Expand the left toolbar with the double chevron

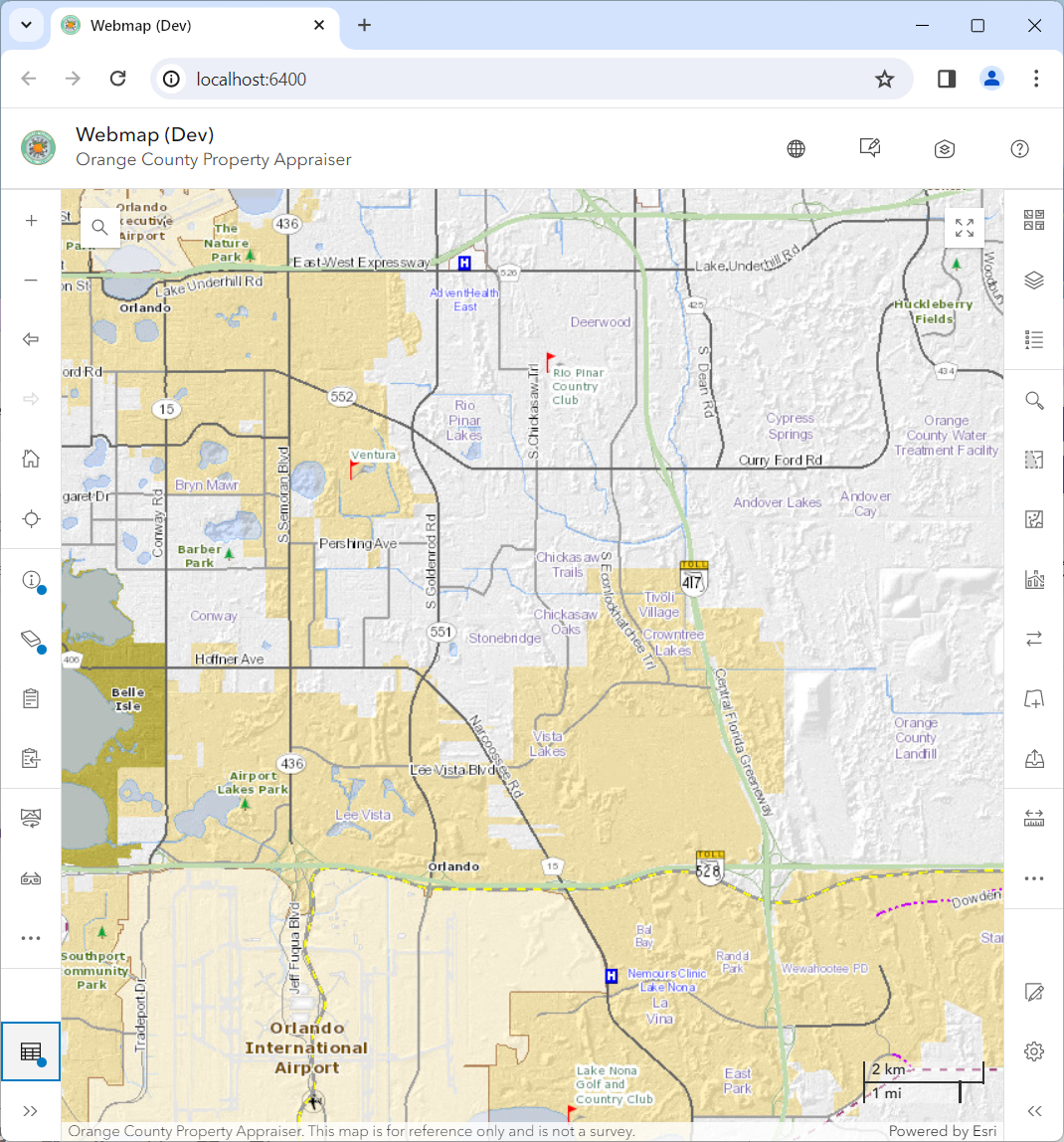(31, 1111)
